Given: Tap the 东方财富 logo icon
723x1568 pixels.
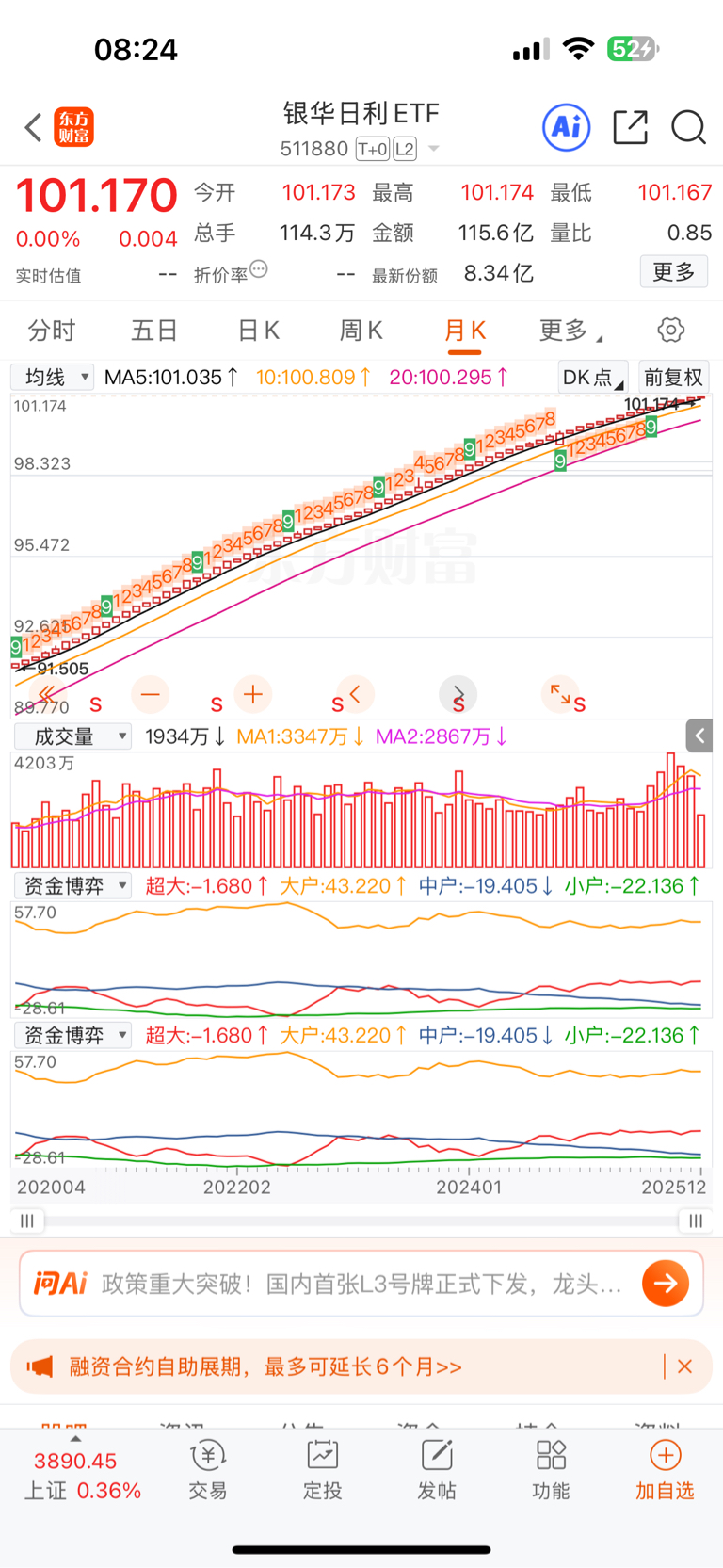Looking at the screenshot, I should (x=74, y=127).
